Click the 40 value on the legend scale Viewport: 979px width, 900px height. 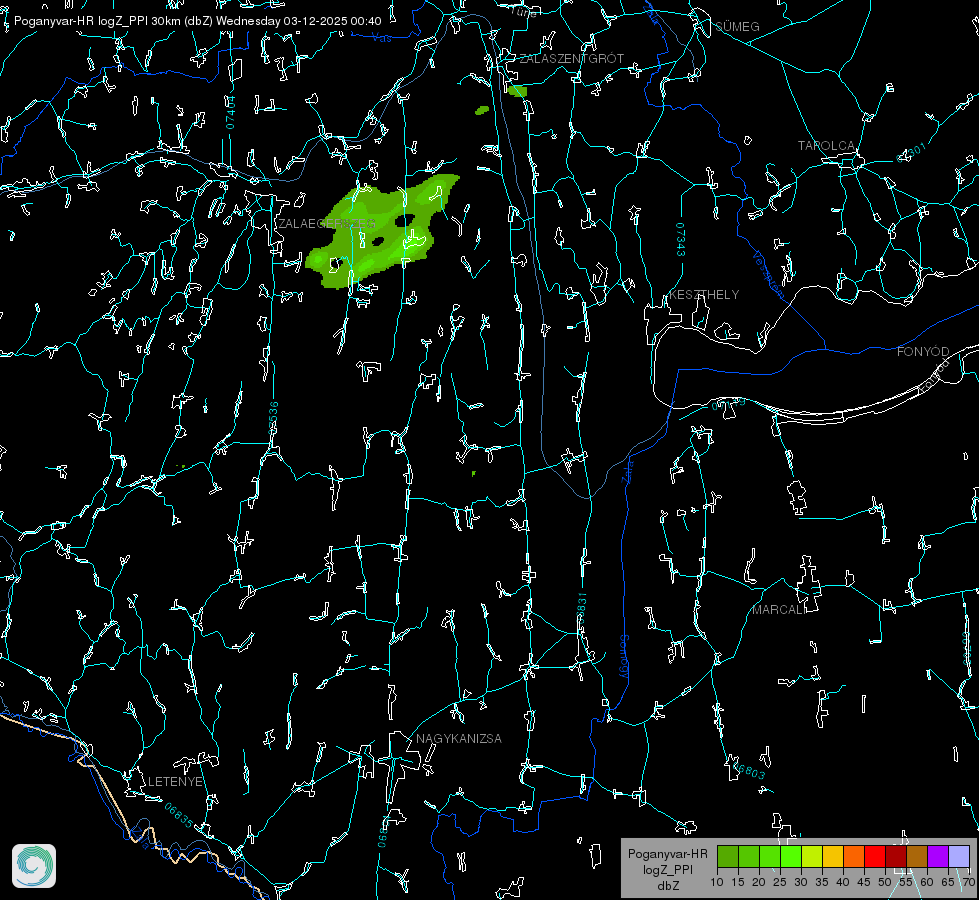843,882
